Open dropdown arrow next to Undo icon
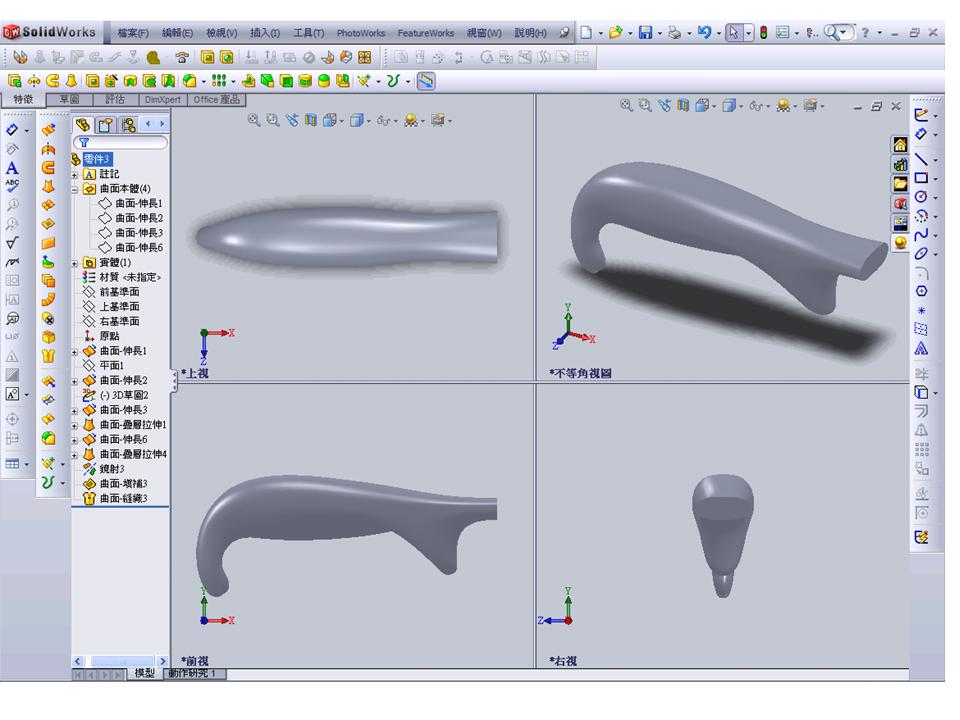This screenshot has width=960, height=720. tap(718, 33)
